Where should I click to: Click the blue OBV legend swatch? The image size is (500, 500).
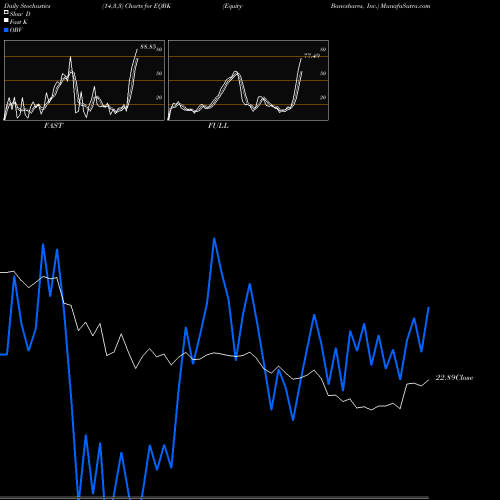(x=6, y=30)
